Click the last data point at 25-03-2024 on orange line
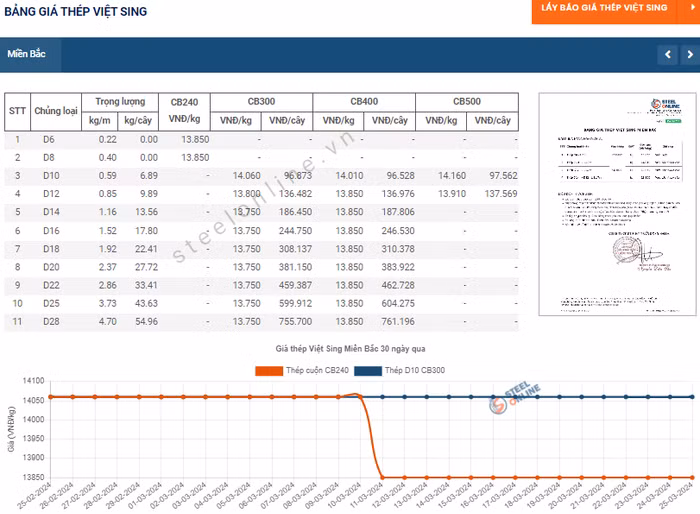The height and width of the screenshot is (514, 700). click(x=692, y=477)
